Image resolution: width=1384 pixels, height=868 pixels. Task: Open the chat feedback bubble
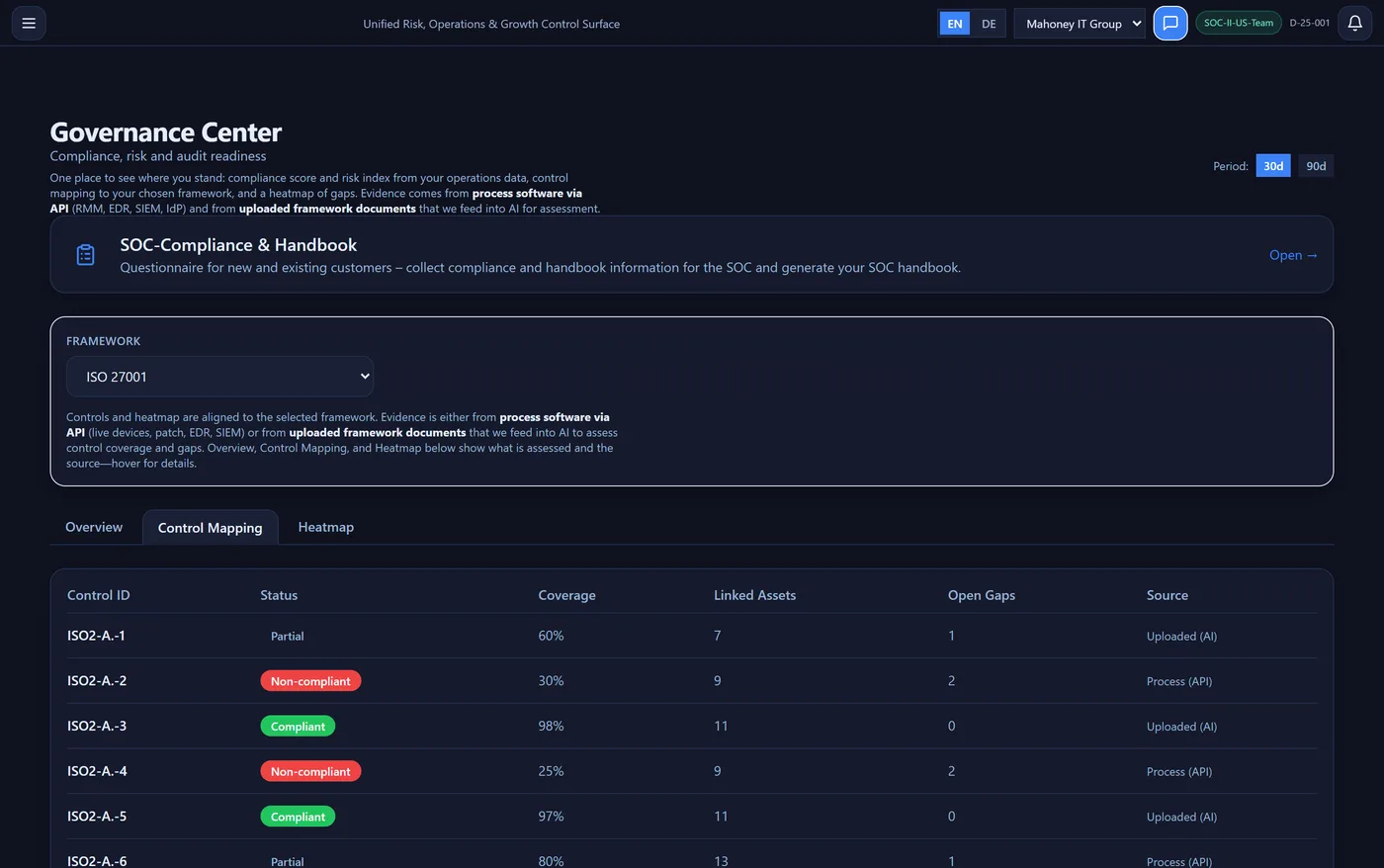[1169, 23]
